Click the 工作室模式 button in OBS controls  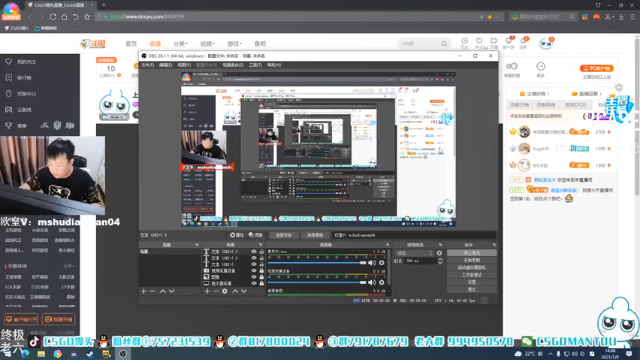coord(472,275)
